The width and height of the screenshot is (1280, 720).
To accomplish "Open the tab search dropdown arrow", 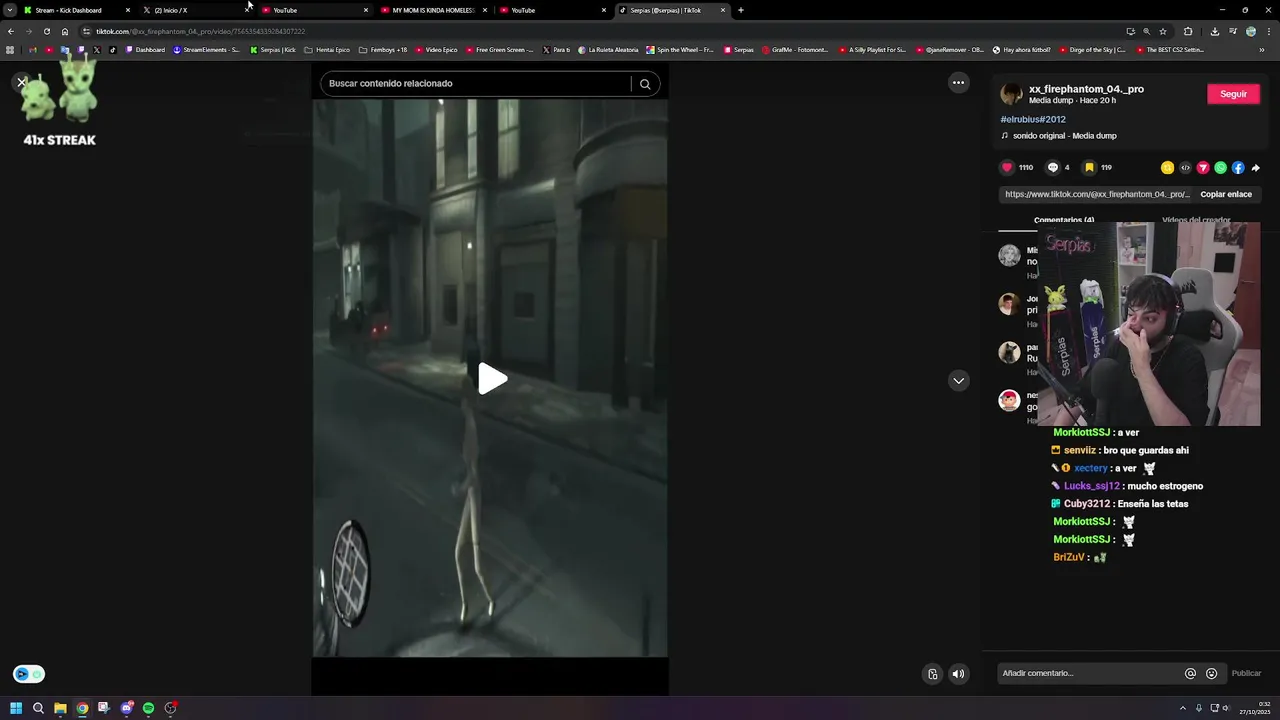I will 9,10.
